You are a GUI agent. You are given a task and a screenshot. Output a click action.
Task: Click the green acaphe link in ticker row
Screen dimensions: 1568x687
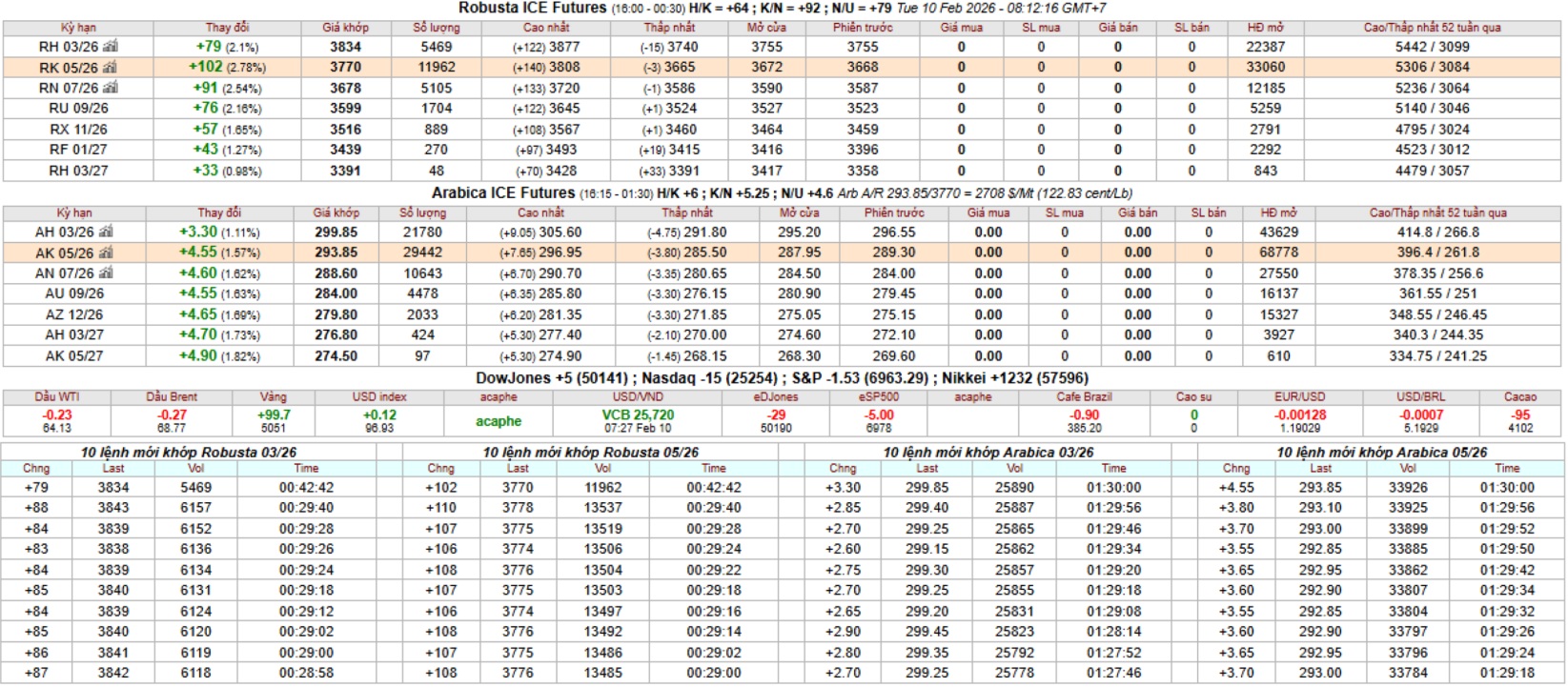tap(499, 421)
